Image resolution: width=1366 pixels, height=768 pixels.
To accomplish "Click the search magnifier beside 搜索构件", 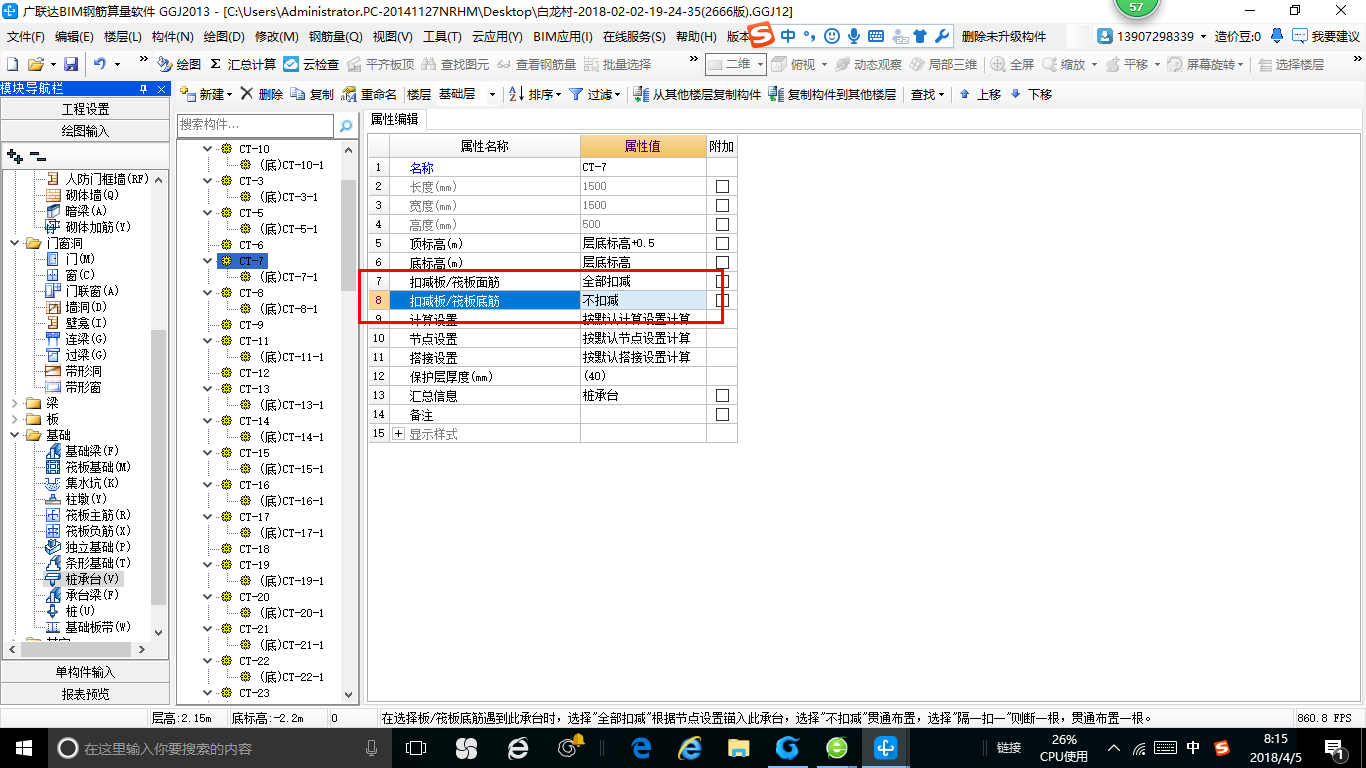I will coord(346,125).
